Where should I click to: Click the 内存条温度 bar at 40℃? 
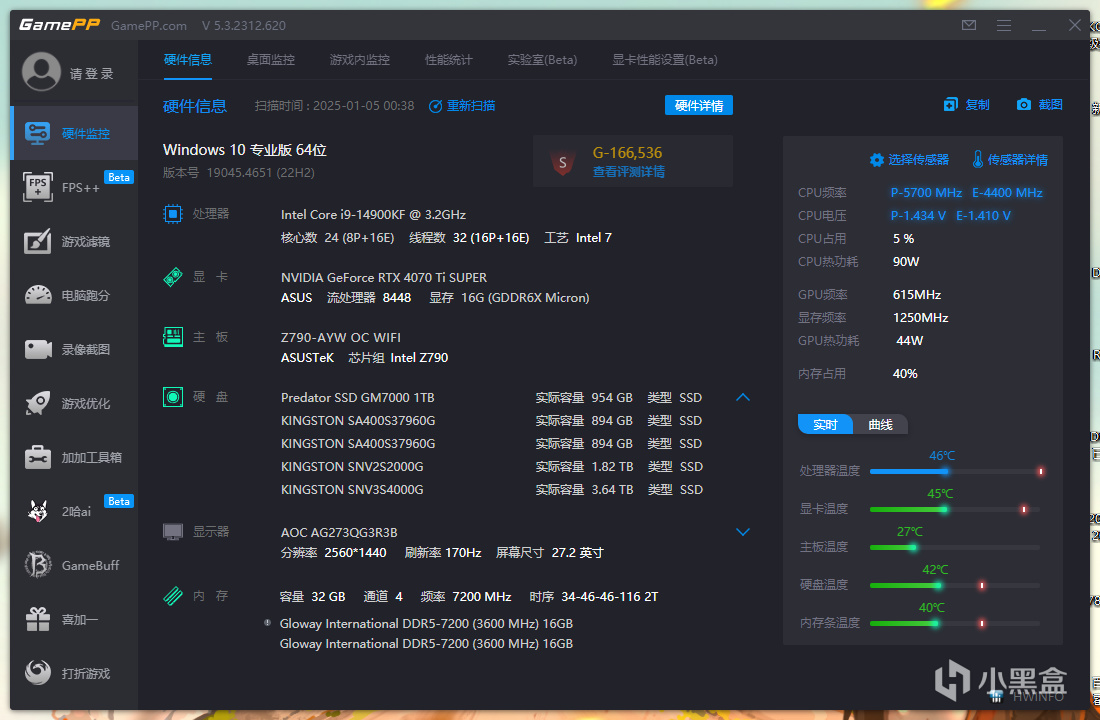click(955, 623)
